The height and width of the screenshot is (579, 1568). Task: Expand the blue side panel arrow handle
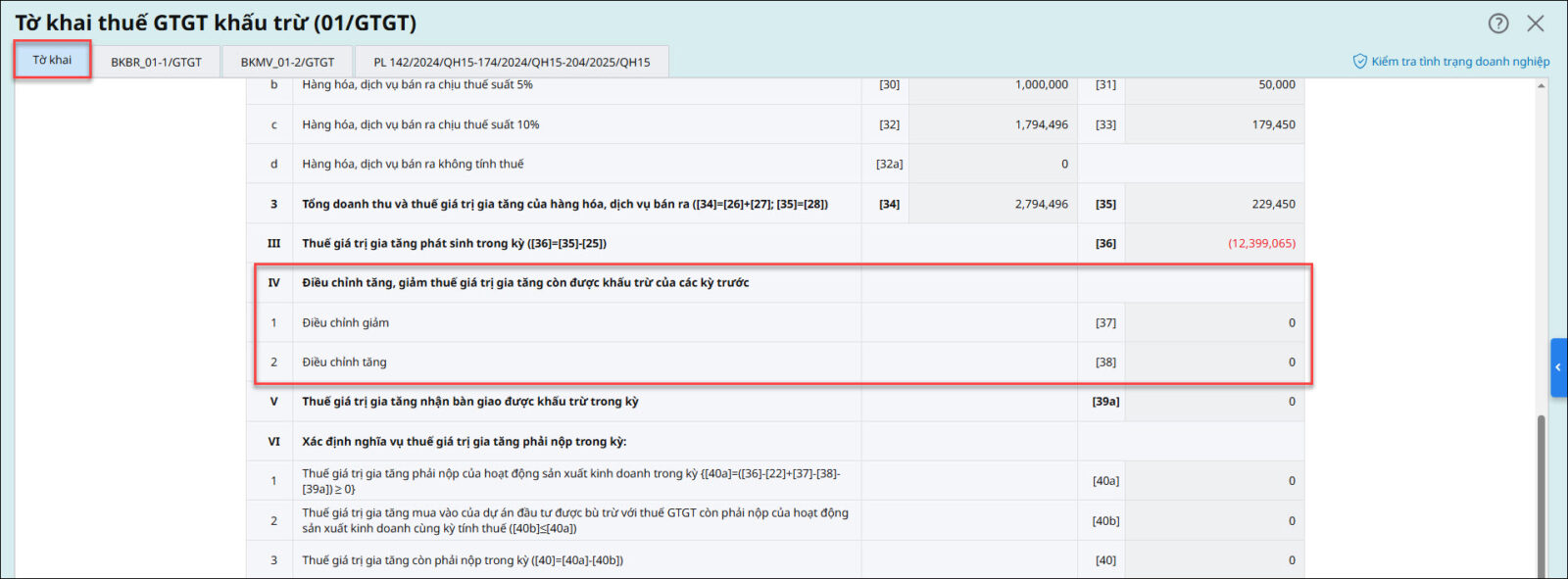1558,367
